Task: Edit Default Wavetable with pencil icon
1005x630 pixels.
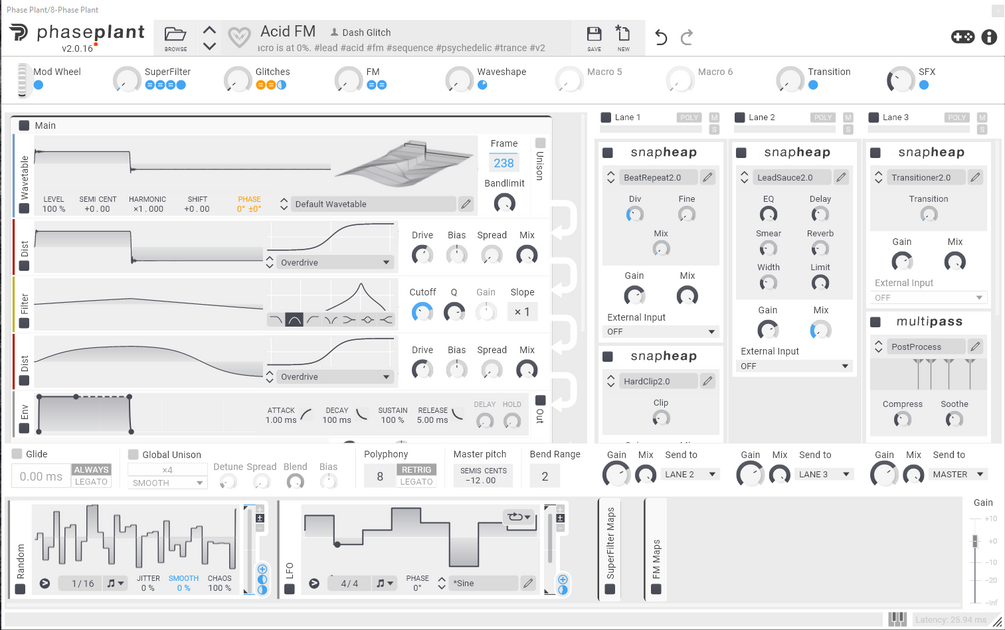Action: [466, 204]
